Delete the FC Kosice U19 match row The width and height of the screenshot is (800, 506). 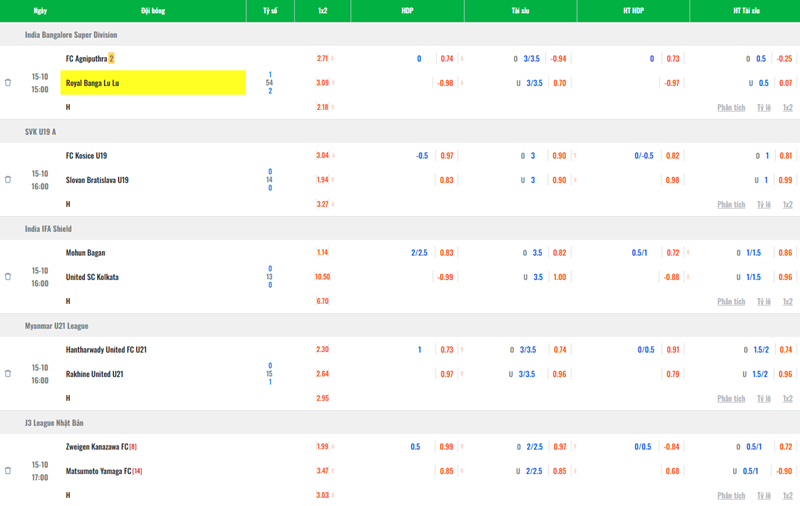coord(8,180)
